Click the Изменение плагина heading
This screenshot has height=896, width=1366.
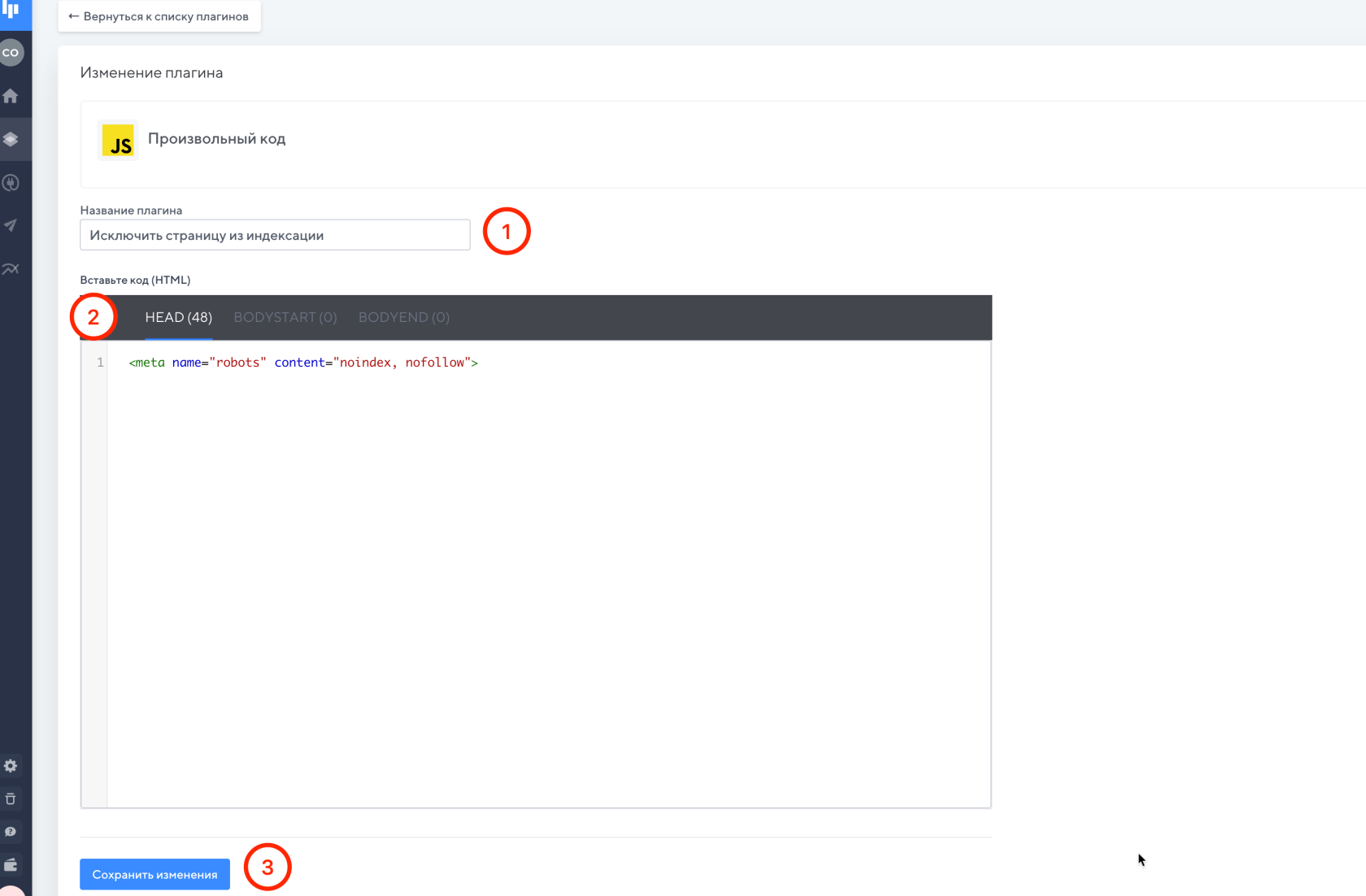coord(151,73)
